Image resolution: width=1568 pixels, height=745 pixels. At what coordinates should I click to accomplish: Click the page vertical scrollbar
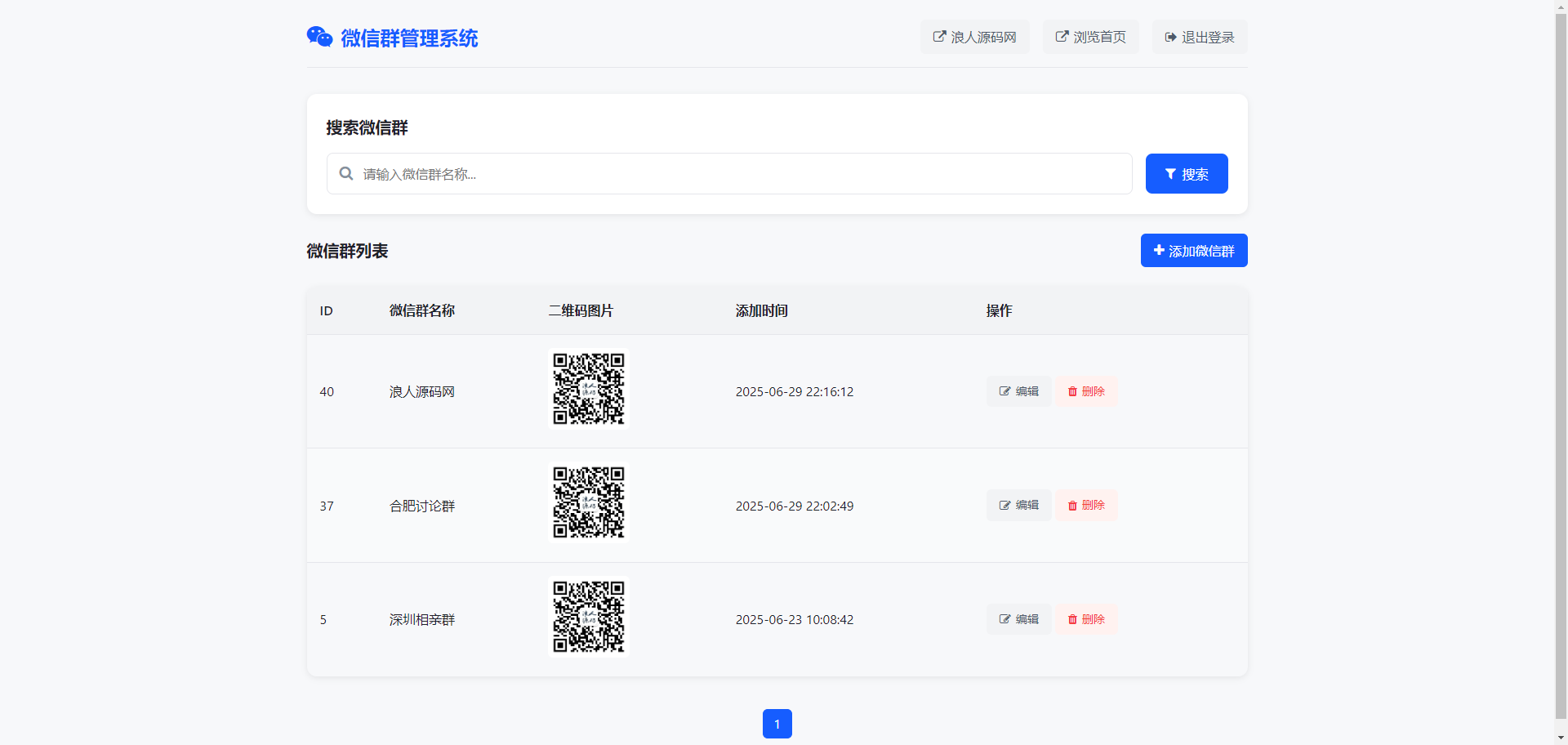(1561, 366)
